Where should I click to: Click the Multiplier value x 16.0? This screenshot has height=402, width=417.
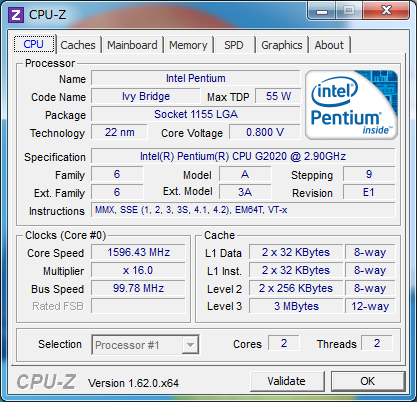click(138, 270)
